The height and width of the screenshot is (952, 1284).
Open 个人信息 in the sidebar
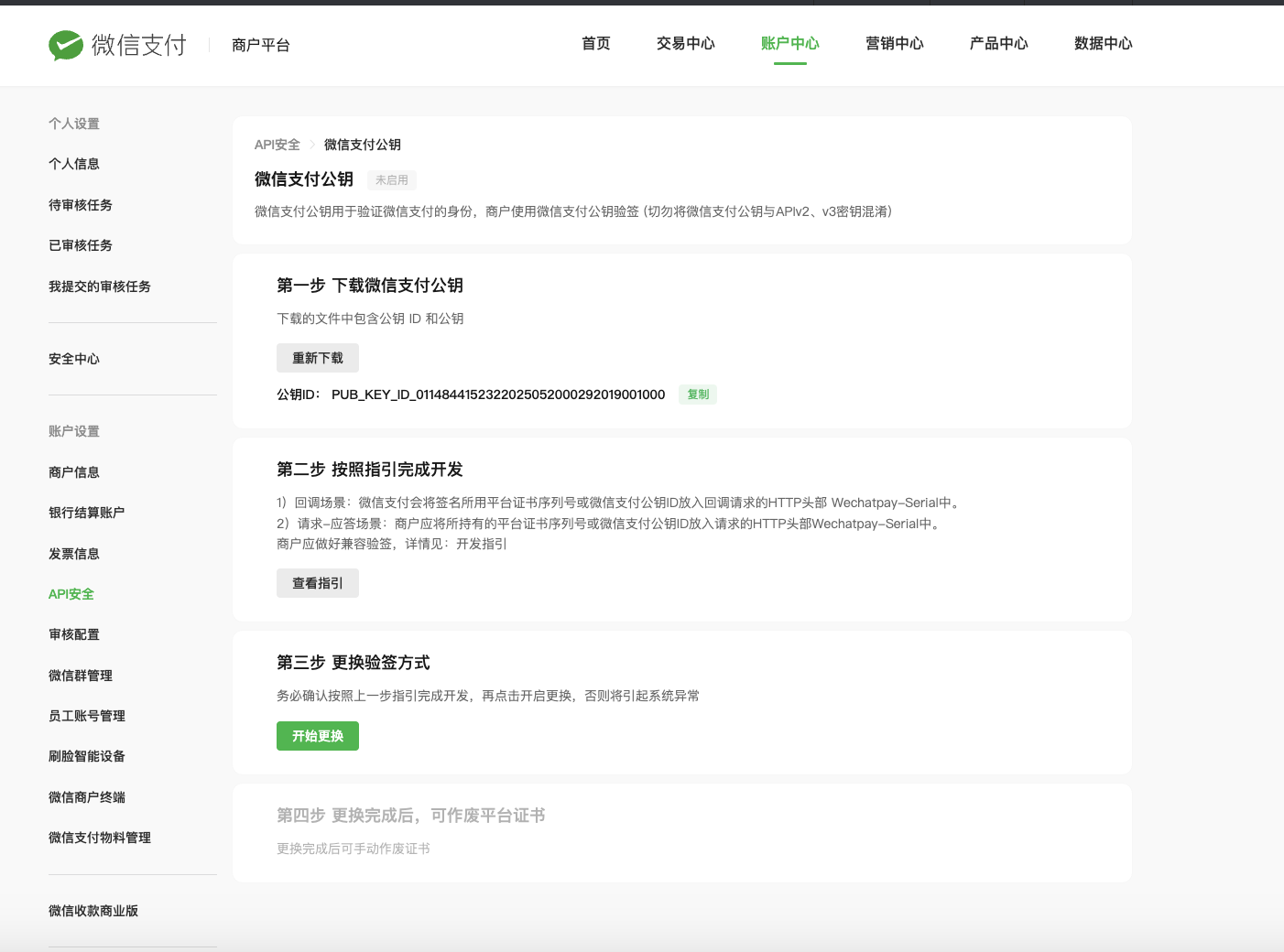click(74, 164)
